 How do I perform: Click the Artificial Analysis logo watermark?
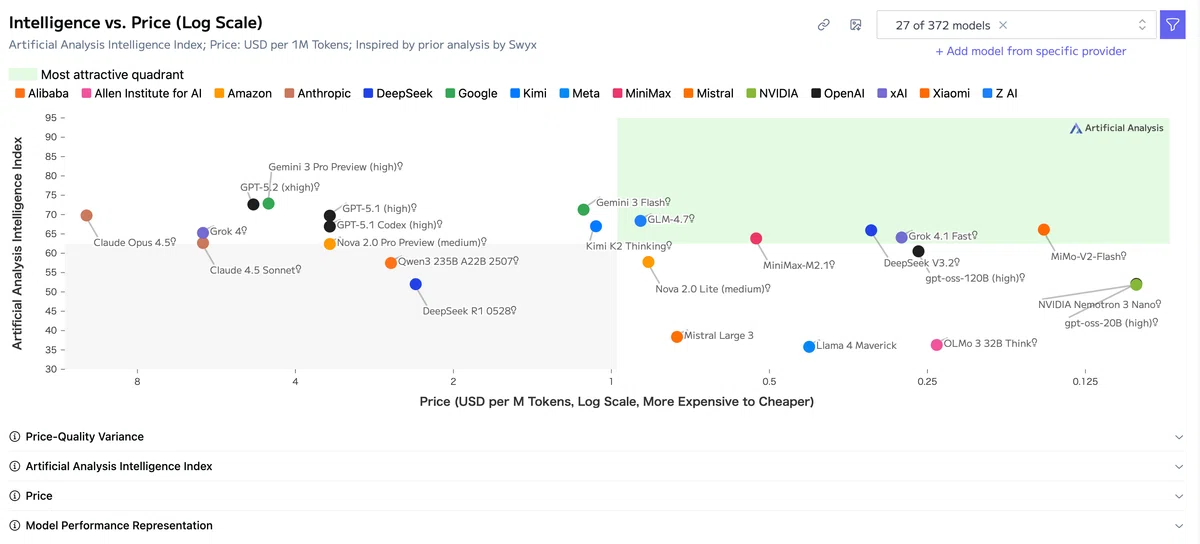pyautogui.click(x=1117, y=128)
